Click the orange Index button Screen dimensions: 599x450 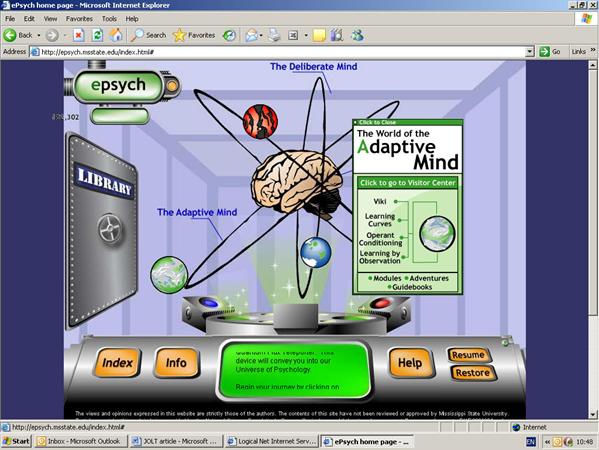click(x=117, y=363)
